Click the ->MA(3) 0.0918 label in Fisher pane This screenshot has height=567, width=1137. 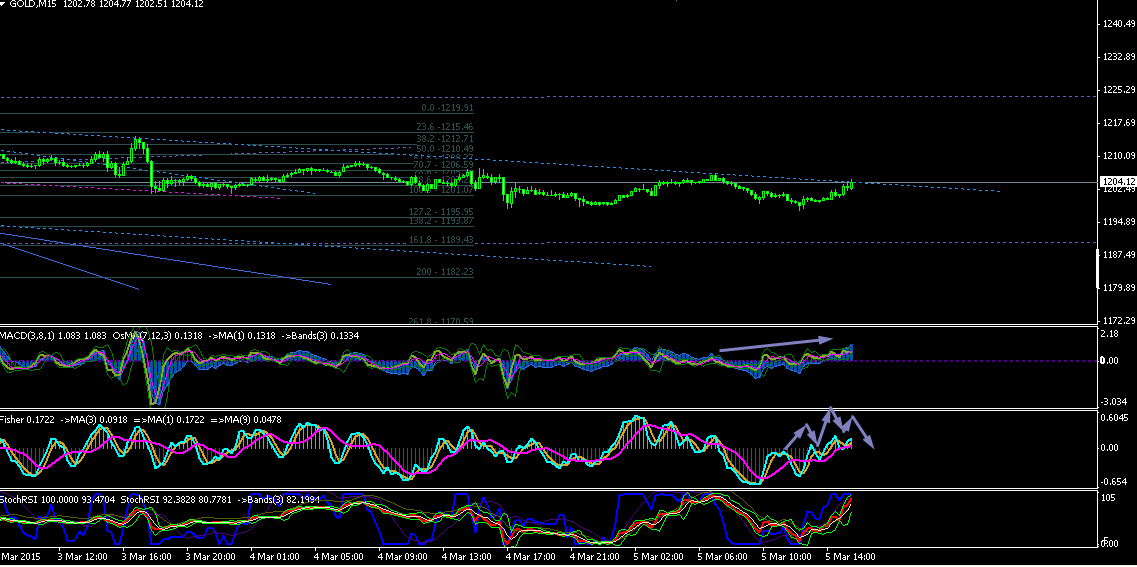coord(93,419)
